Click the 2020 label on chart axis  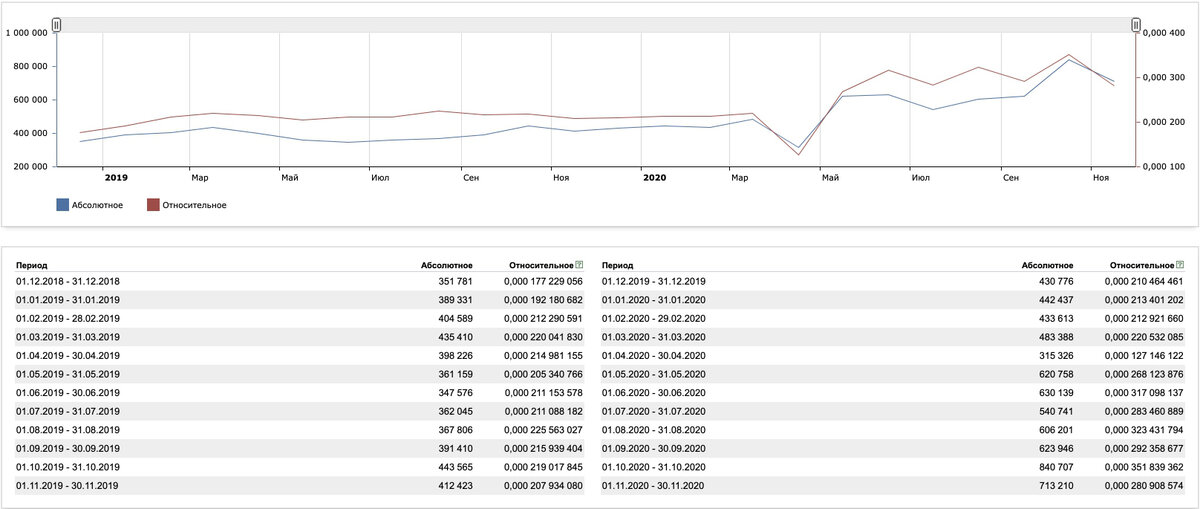coord(654,177)
